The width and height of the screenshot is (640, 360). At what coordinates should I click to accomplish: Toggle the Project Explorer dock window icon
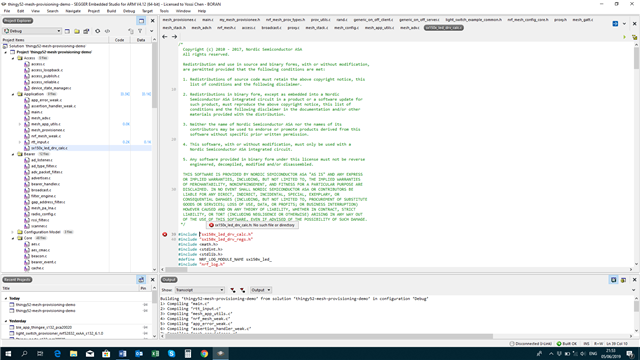tap(141, 21)
